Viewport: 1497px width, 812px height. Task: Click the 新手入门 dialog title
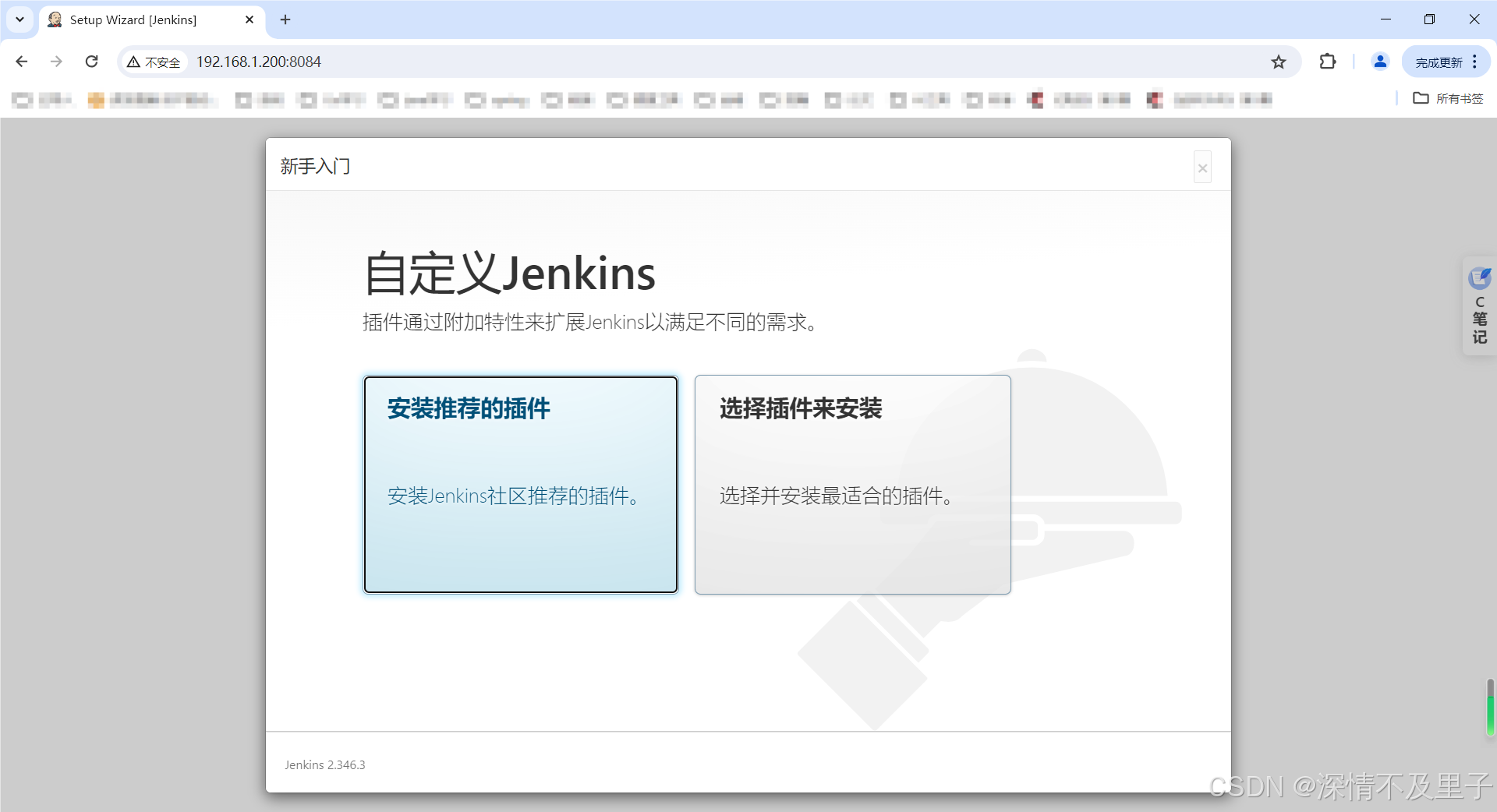(315, 166)
